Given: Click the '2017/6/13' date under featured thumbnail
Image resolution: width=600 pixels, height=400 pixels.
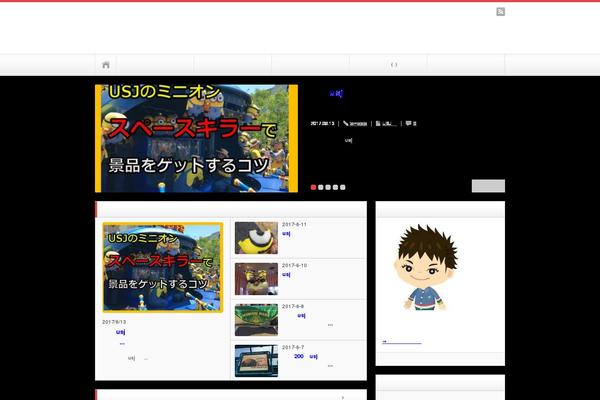Looking at the screenshot, I should pyautogui.click(x=114, y=322).
